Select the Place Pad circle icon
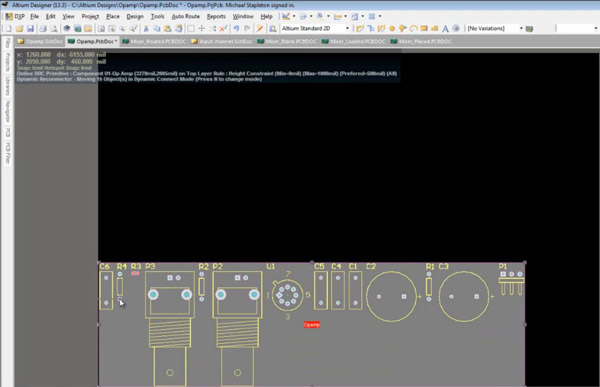This screenshot has width=600, height=387. tap(392, 28)
